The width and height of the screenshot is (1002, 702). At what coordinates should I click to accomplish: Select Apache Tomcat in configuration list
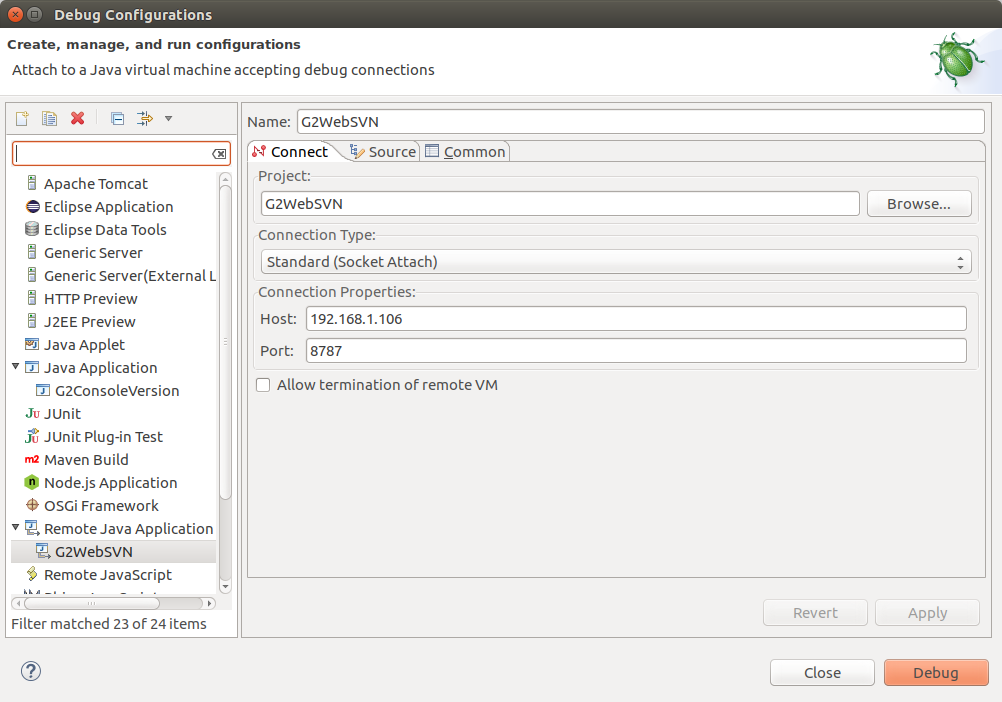[x=96, y=183]
